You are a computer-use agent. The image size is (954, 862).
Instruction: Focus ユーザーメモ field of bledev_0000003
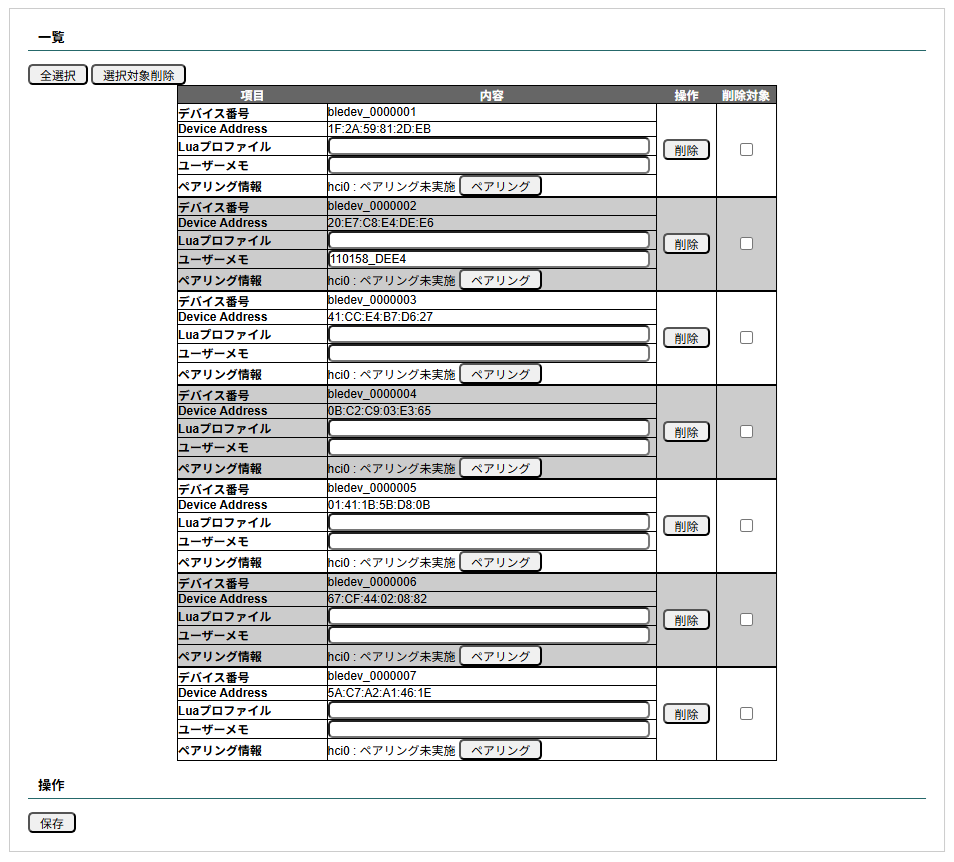pyautogui.click(x=489, y=353)
